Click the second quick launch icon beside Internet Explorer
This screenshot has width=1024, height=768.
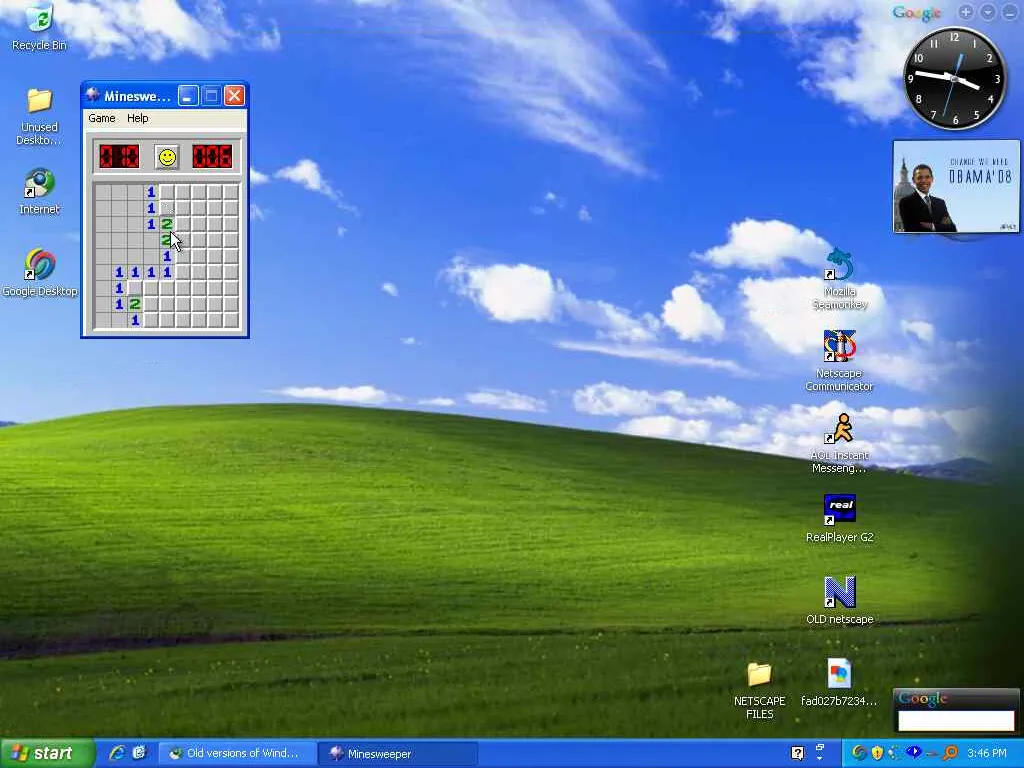click(139, 753)
